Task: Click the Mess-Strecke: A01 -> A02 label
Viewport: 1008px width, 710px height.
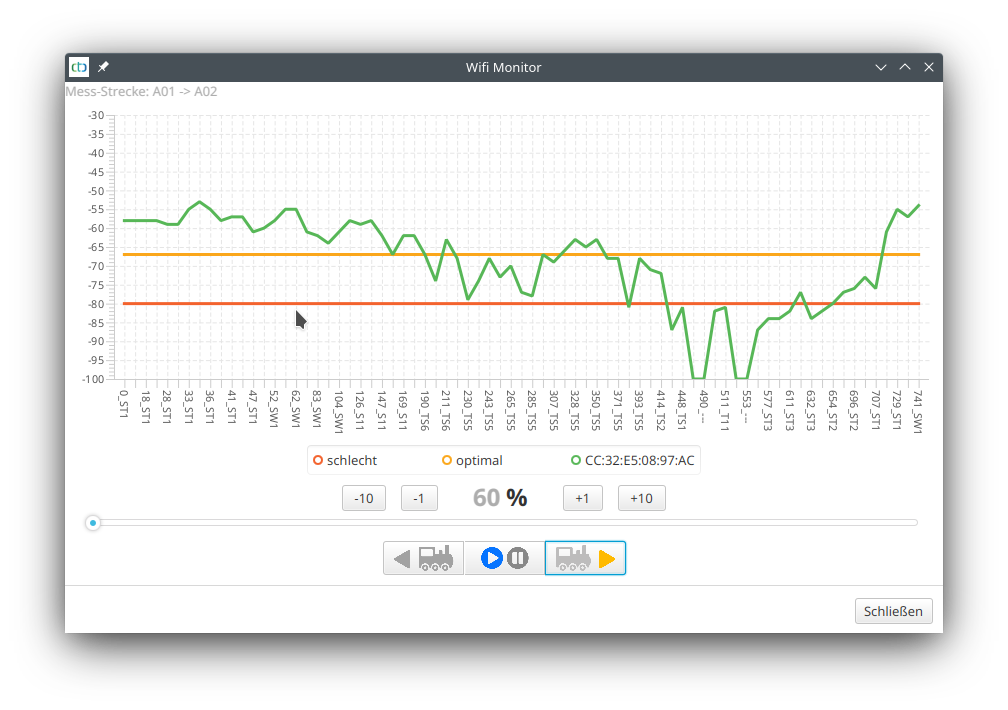Action: (x=143, y=91)
